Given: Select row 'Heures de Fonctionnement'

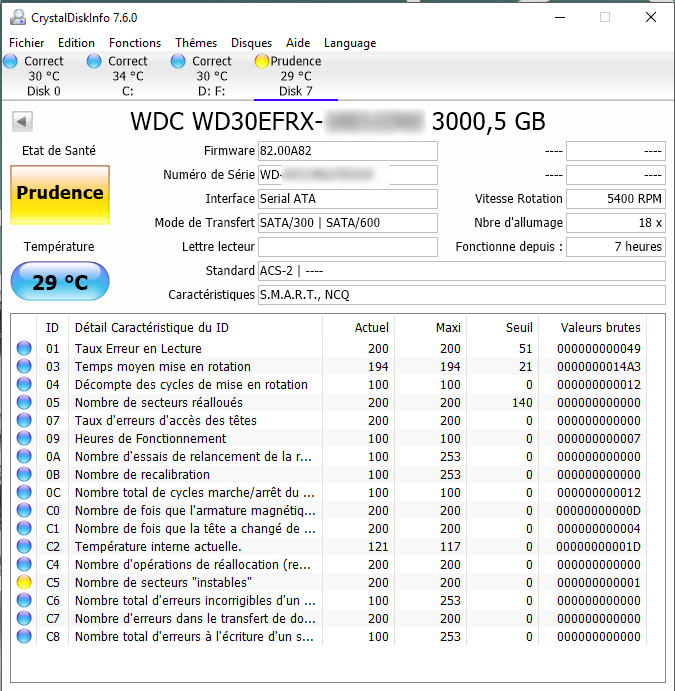Looking at the screenshot, I should [x=330, y=438].
